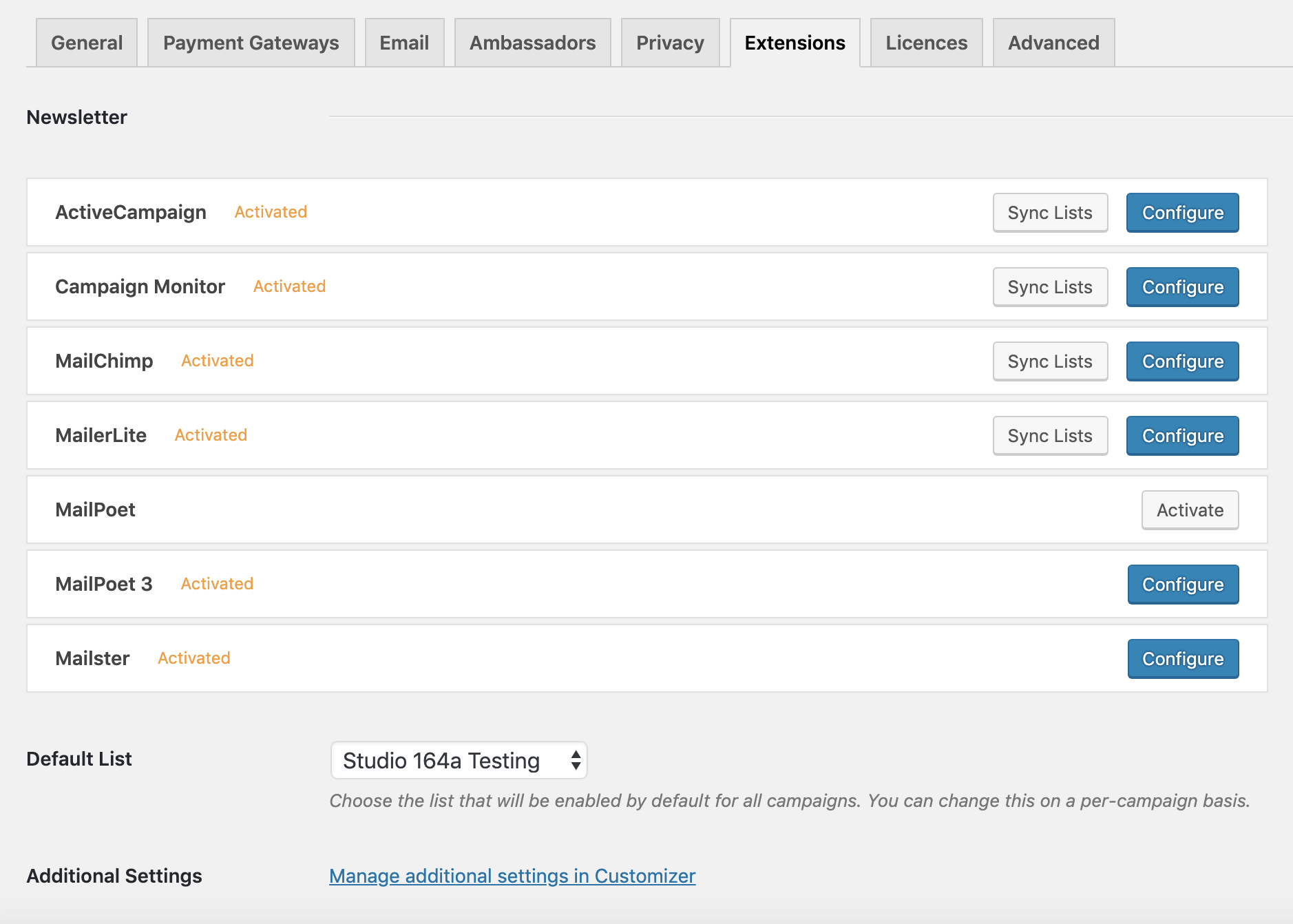1293x924 pixels.
Task: Click the Newsletter section heading
Action: click(x=76, y=117)
